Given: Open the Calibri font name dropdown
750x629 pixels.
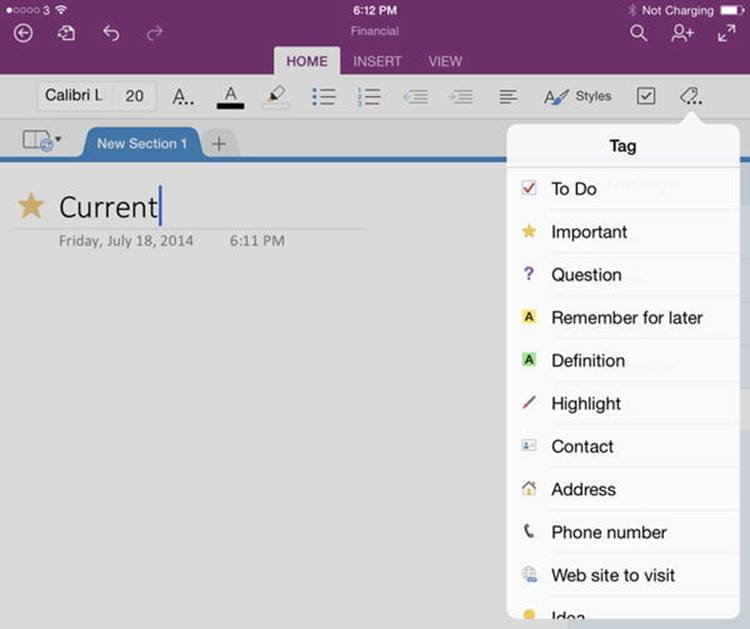Looking at the screenshot, I should point(75,96).
